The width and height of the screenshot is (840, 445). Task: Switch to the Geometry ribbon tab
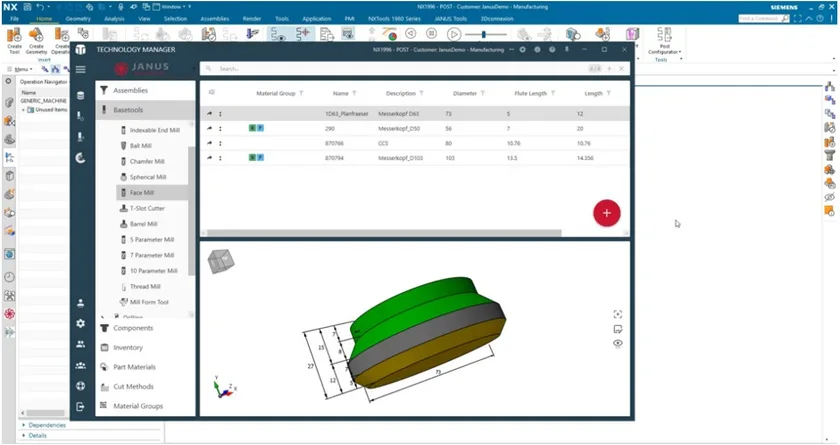[78, 19]
